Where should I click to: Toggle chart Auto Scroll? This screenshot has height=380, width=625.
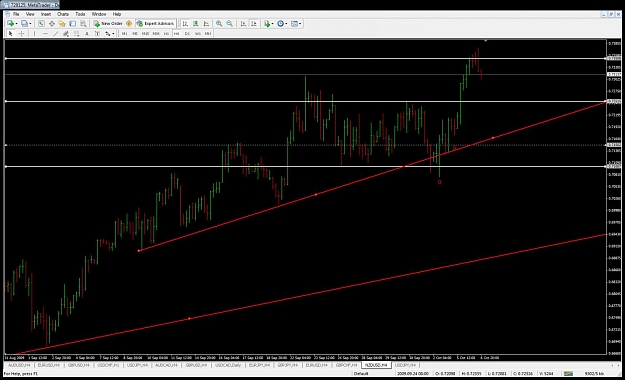point(243,24)
